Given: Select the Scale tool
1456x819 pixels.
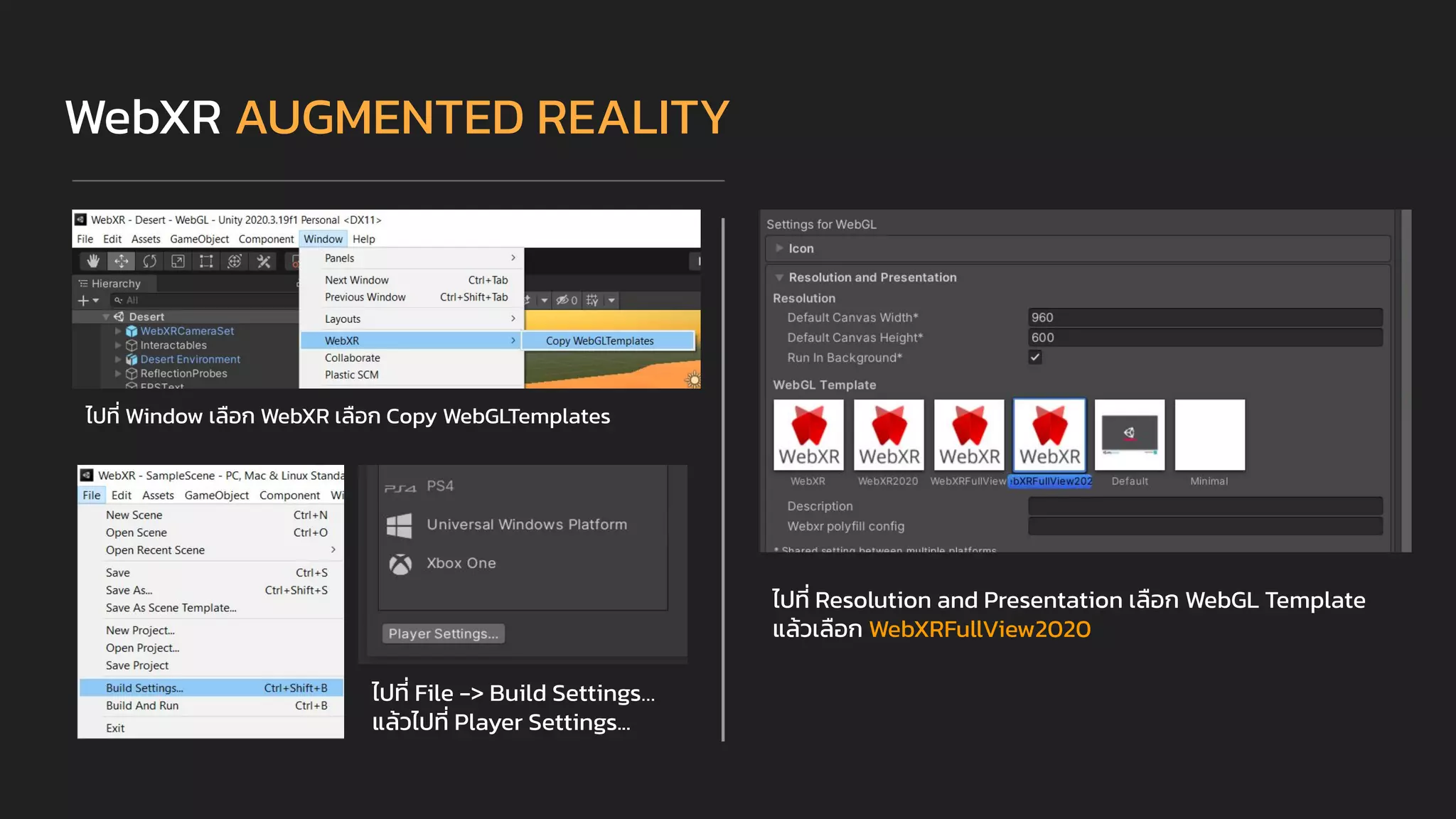Looking at the screenshot, I should tap(178, 262).
